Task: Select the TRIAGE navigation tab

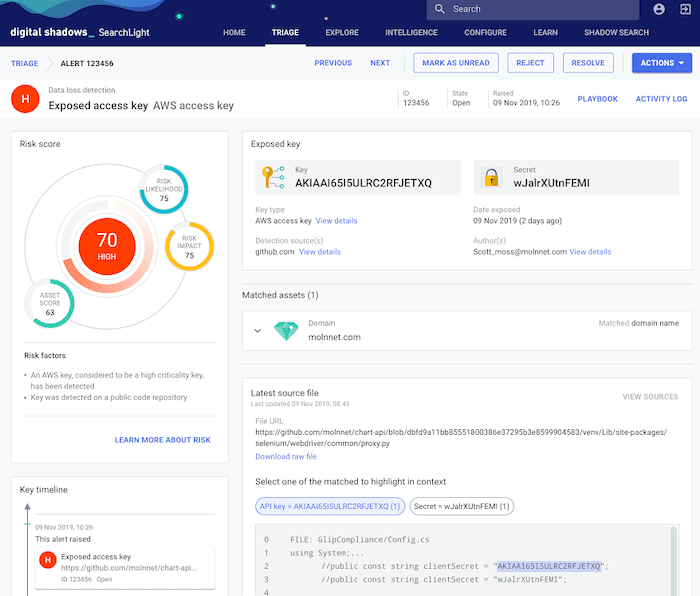Action: (x=285, y=33)
